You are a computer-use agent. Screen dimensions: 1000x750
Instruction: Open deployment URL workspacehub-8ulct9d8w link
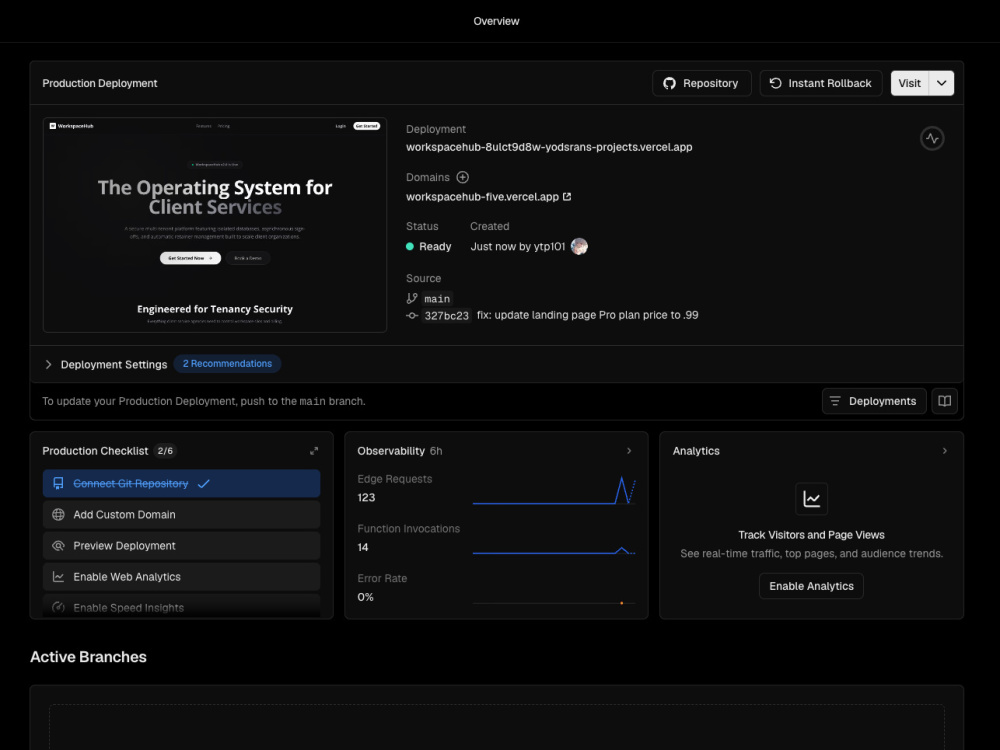click(x=549, y=147)
